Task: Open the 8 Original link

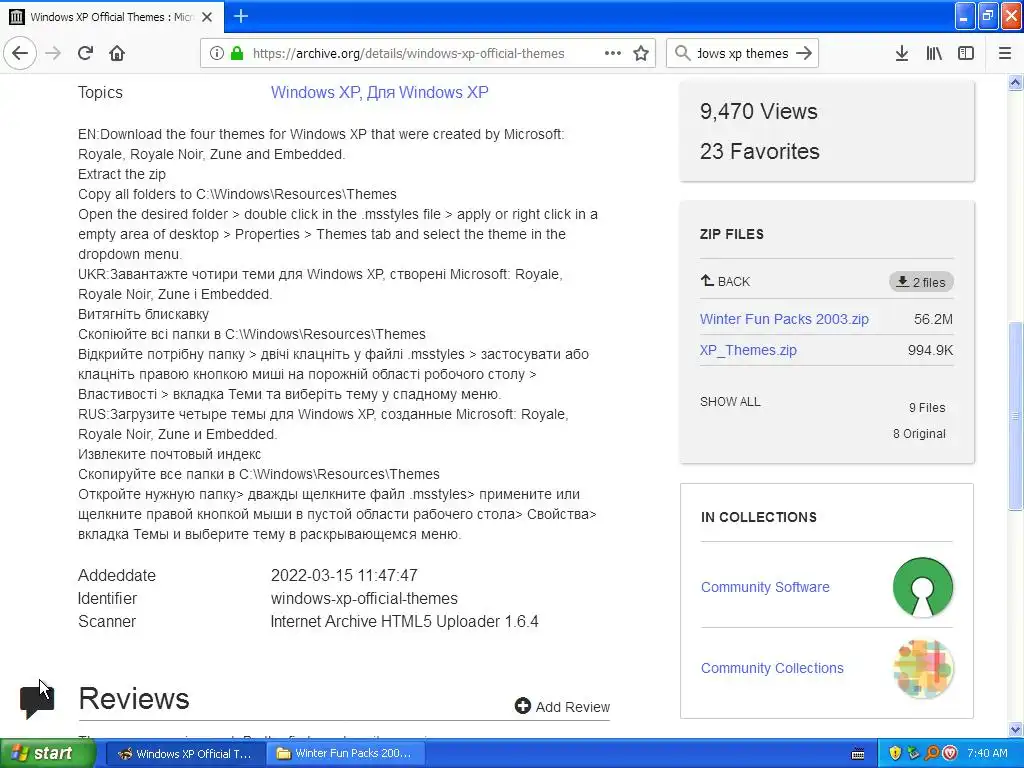Action: tap(919, 434)
